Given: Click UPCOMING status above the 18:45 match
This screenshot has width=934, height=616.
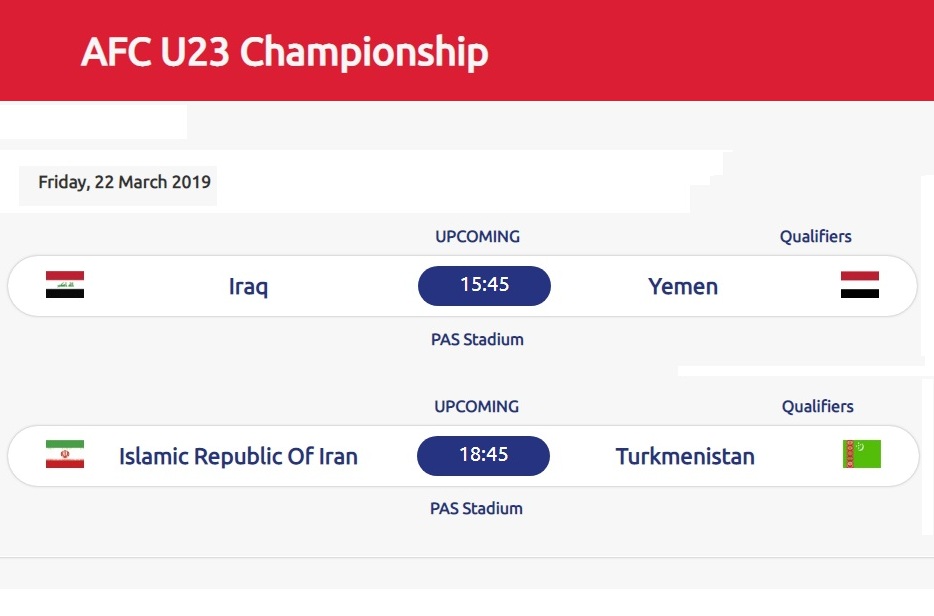Looking at the screenshot, I should (477, 406).
